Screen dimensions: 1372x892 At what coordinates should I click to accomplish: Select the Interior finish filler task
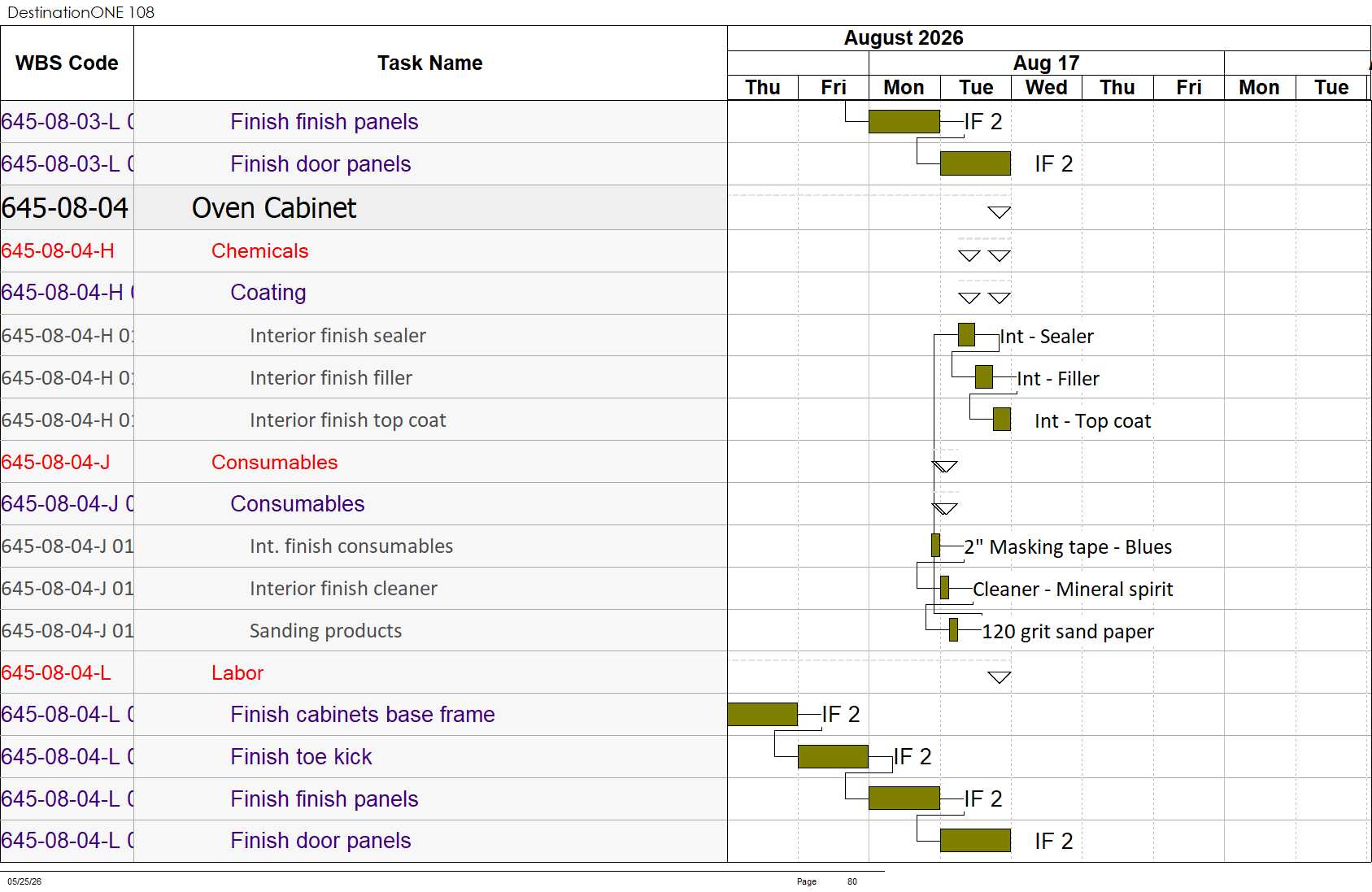[331, 378]
